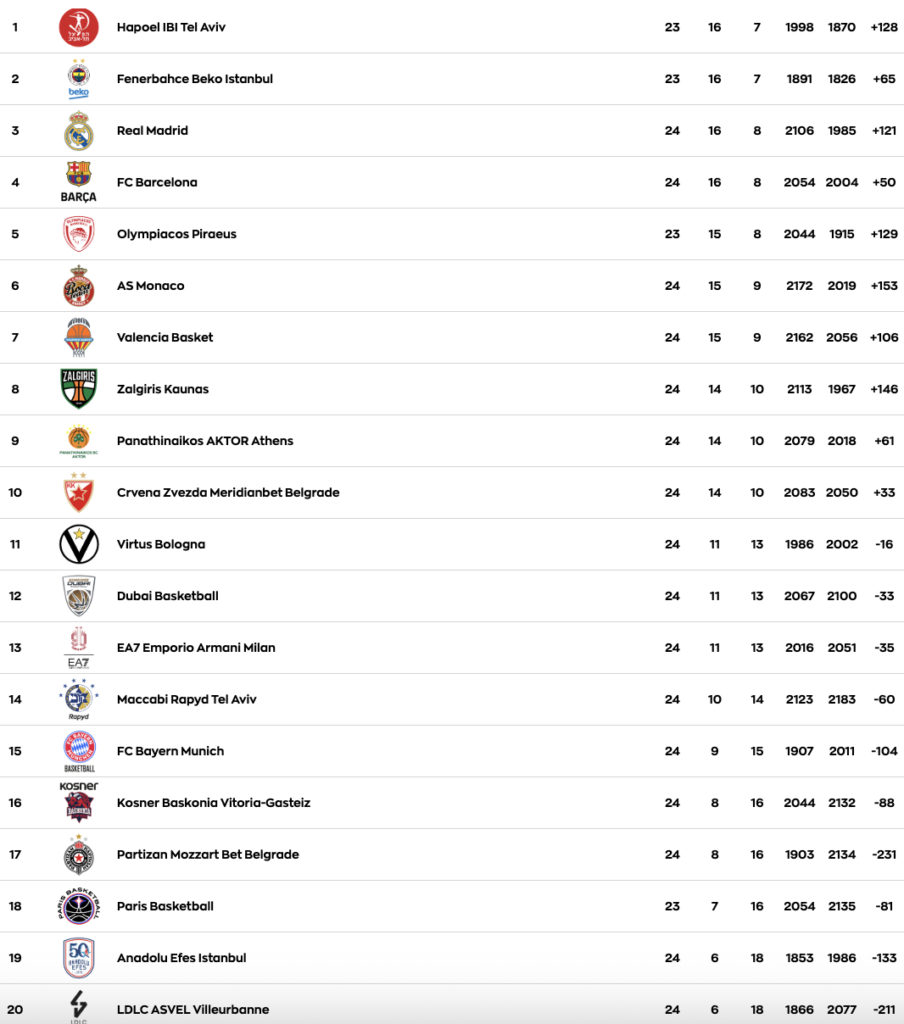Viewport: 904px width, 1024px height.
Task: Click the Virtus Bologna black V logo
Action: pyautogui.click(x=78, y=544)
